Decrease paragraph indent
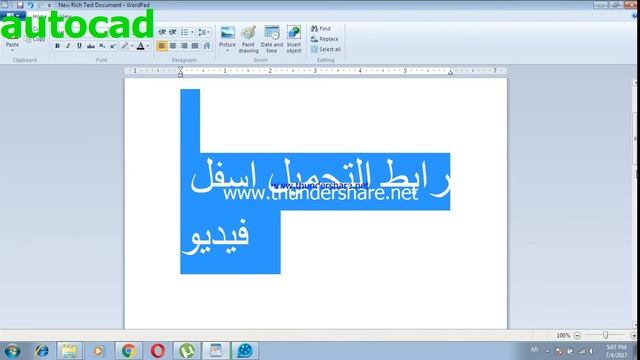Image resolution: width=640 pixels, height=360 pixels. (162, 32)
